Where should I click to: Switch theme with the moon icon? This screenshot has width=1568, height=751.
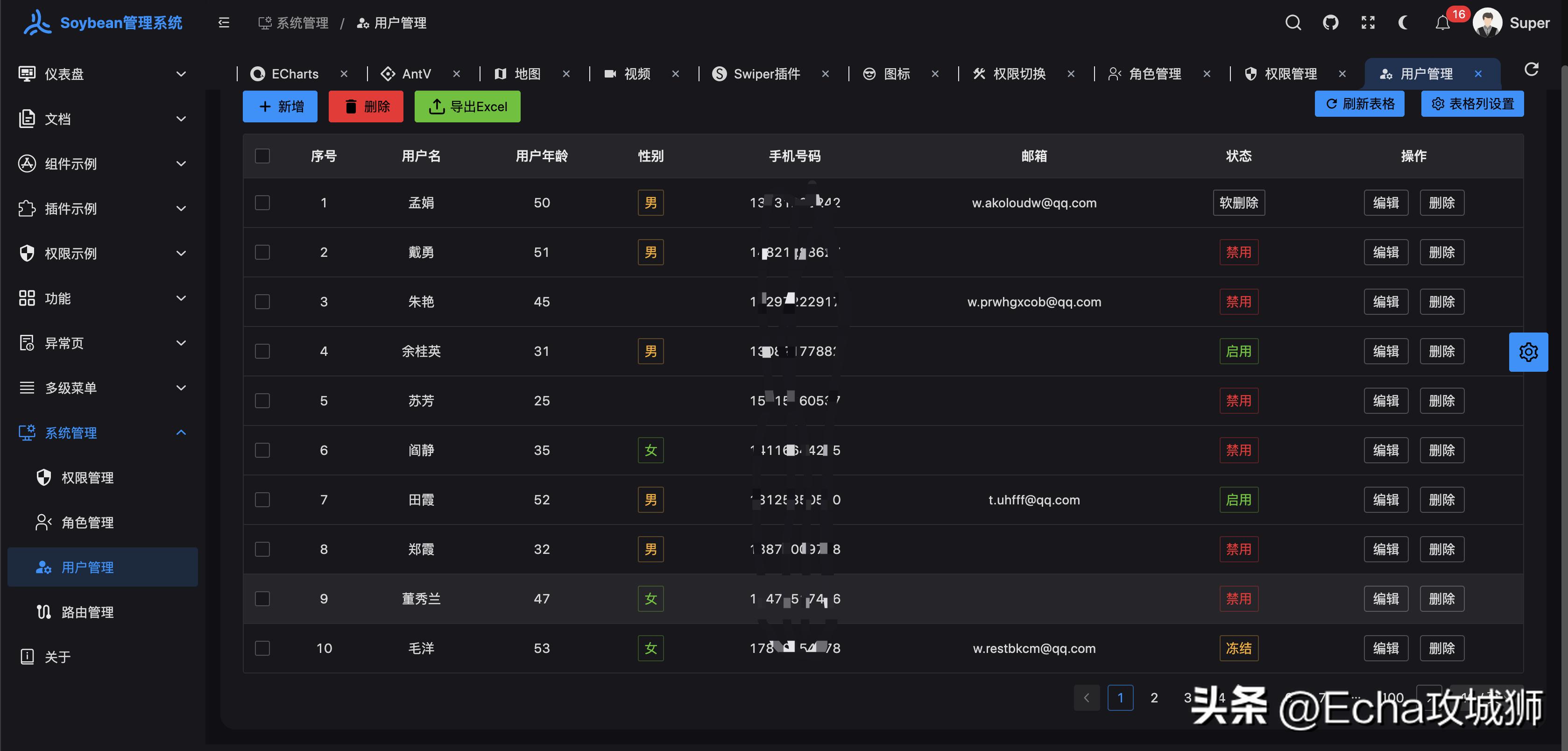(1404, 23)
